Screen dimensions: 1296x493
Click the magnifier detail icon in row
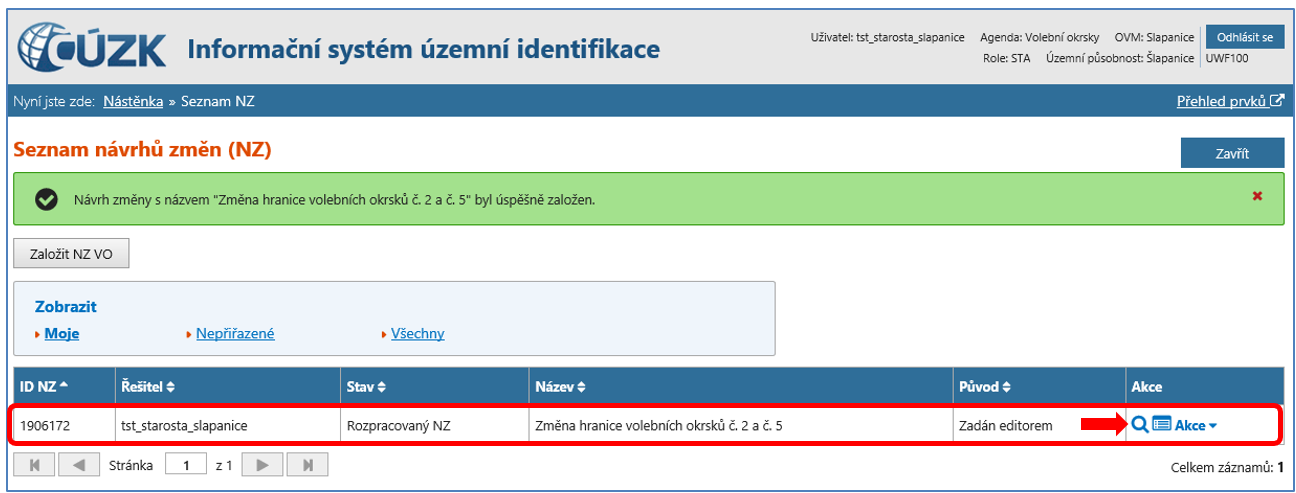coord(1138,425)
